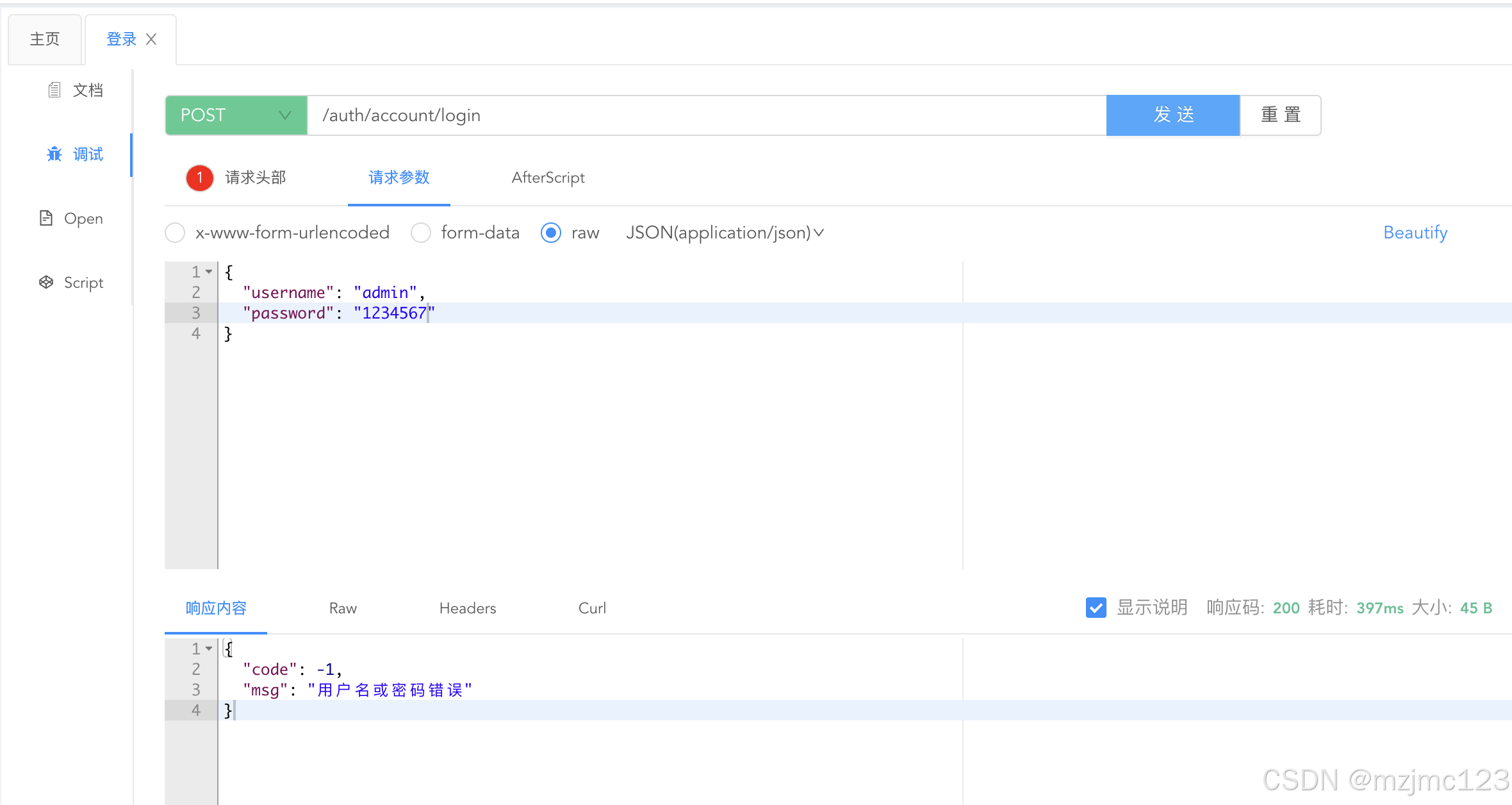Viewport: 1512px width, 805px height.
Task: Select the form-data radio option
Action: pyautogui.click(x=421, y=233)
